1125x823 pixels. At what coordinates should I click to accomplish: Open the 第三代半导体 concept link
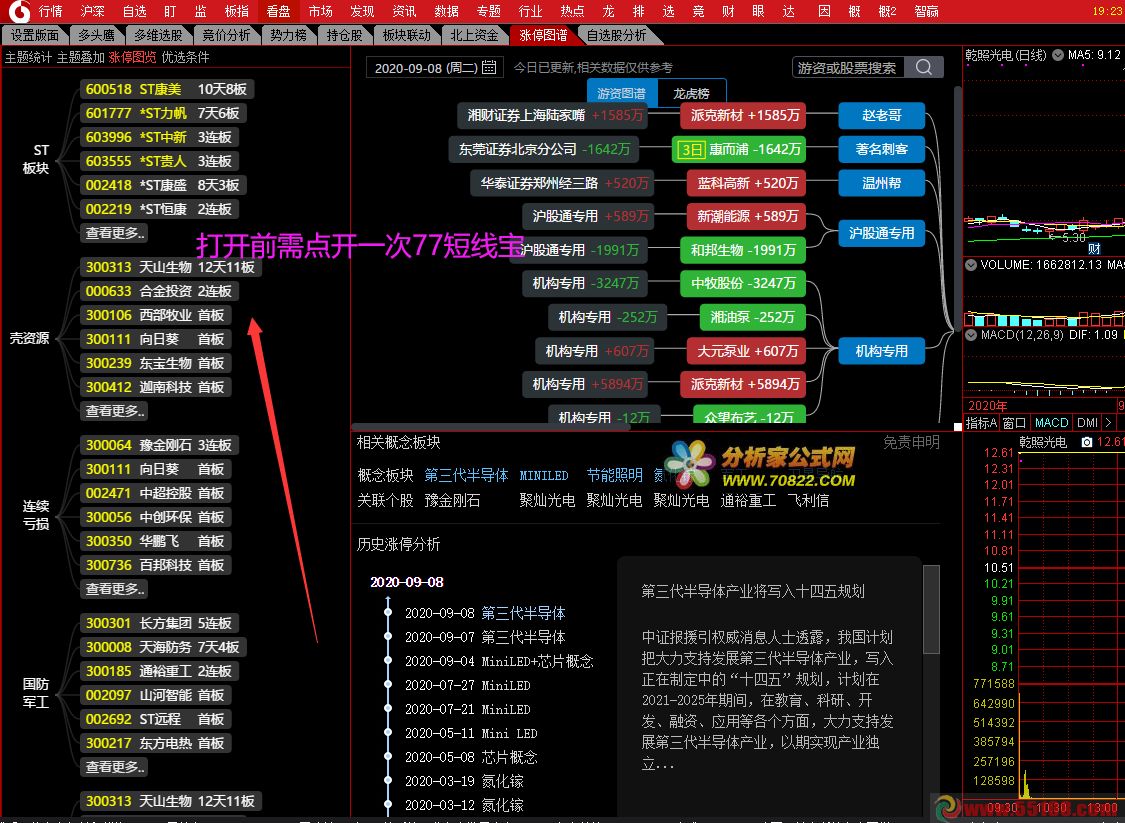(466, 475)
